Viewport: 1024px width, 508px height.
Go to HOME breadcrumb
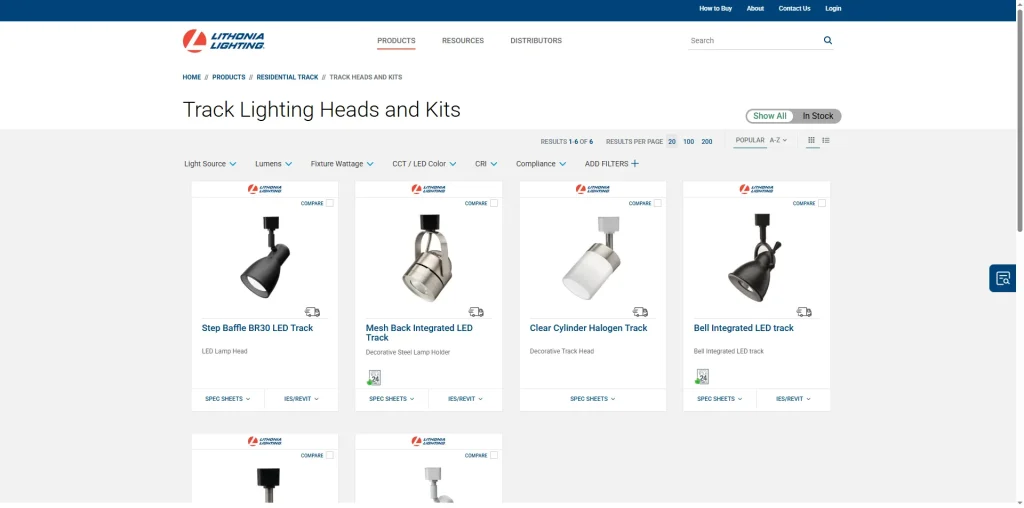pos(191,77)
